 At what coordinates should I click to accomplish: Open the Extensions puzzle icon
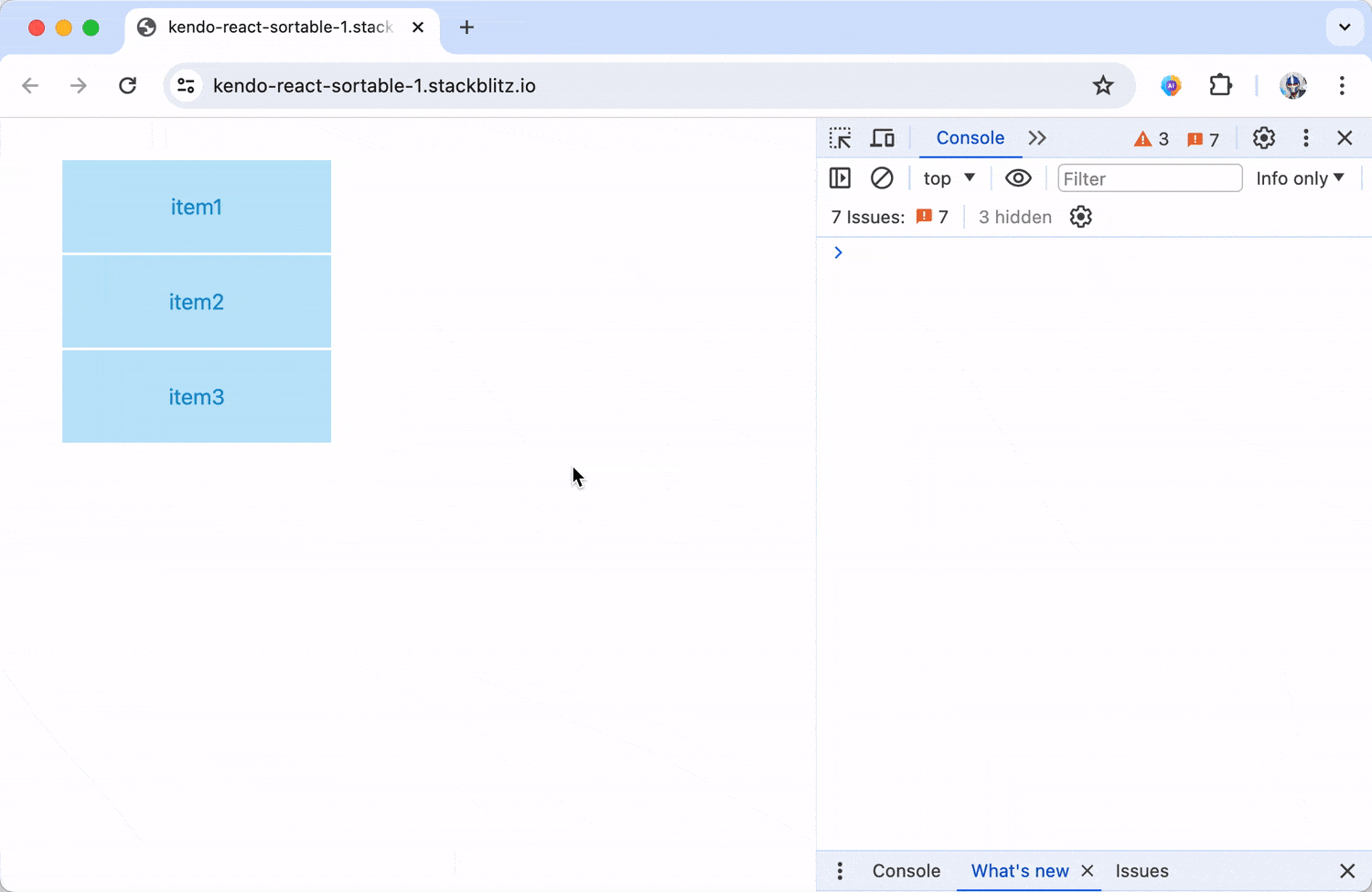coord(1220,86)
